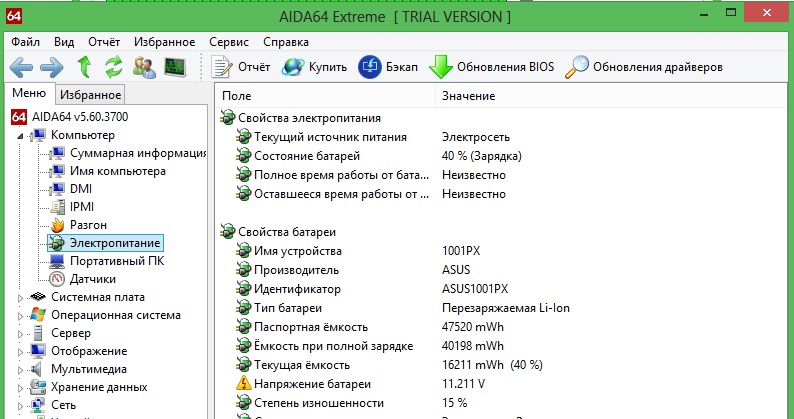Screen dimensions: 794x419
Task: Select Имя устройства row
Action: pyautogui.click(x=358, y=251)
